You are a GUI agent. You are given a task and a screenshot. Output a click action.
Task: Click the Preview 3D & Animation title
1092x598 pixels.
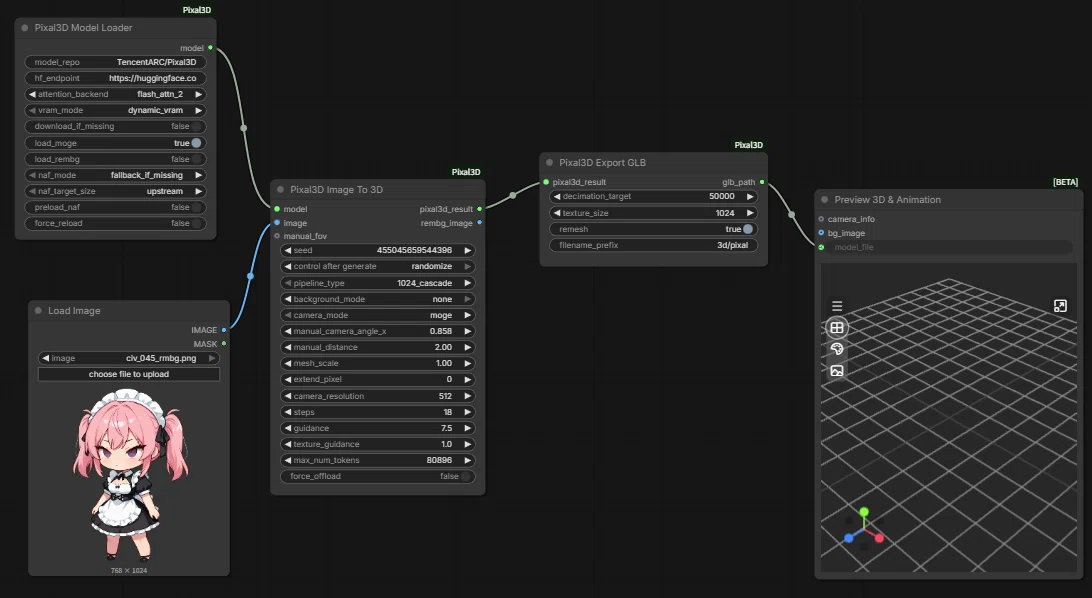pyautogui.click(x=887, y=199)
